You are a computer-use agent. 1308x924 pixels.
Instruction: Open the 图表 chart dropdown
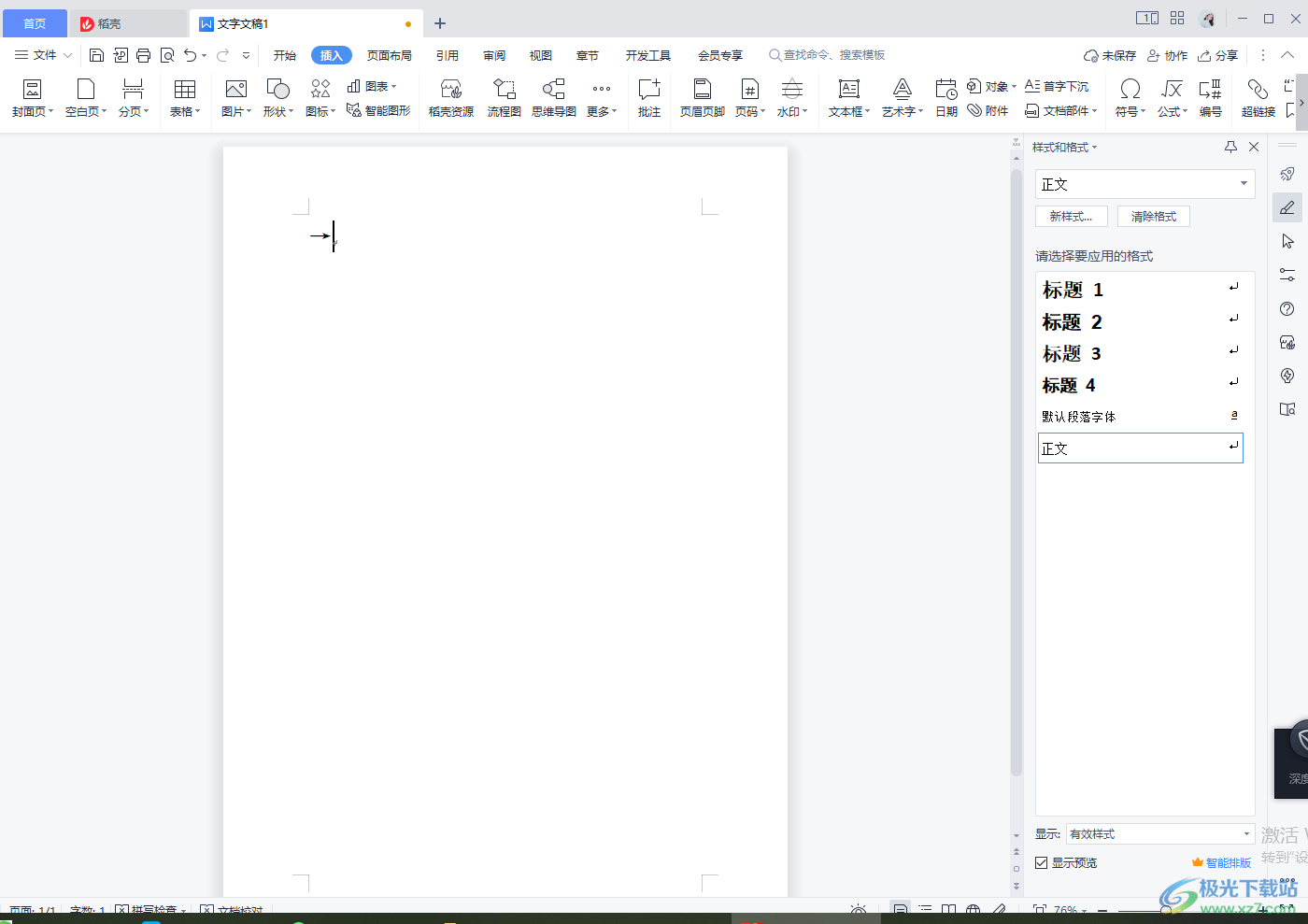372,86
